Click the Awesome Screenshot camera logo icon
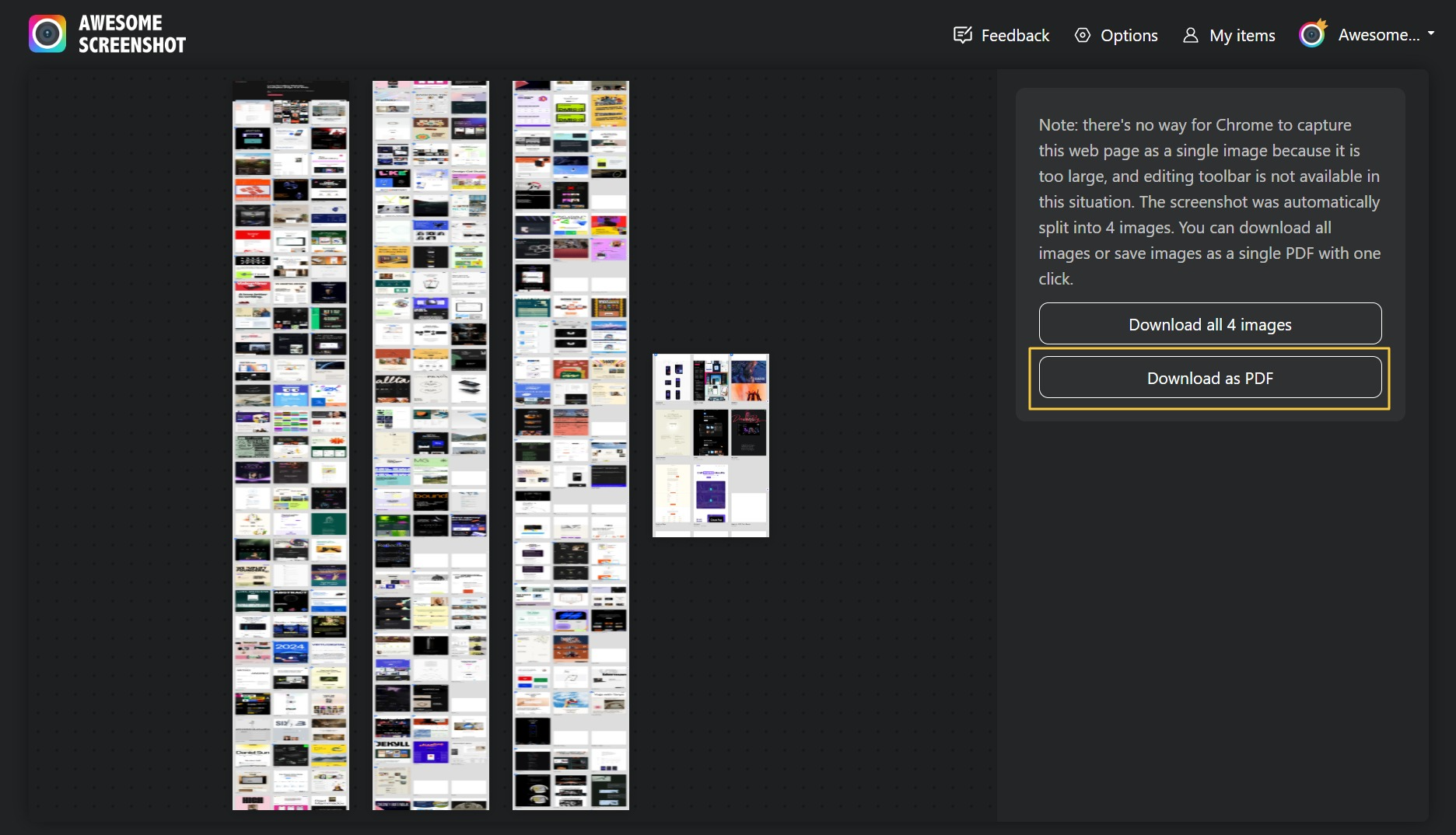This screenshot has height=835, width=1456. click(x=47, y=34)
